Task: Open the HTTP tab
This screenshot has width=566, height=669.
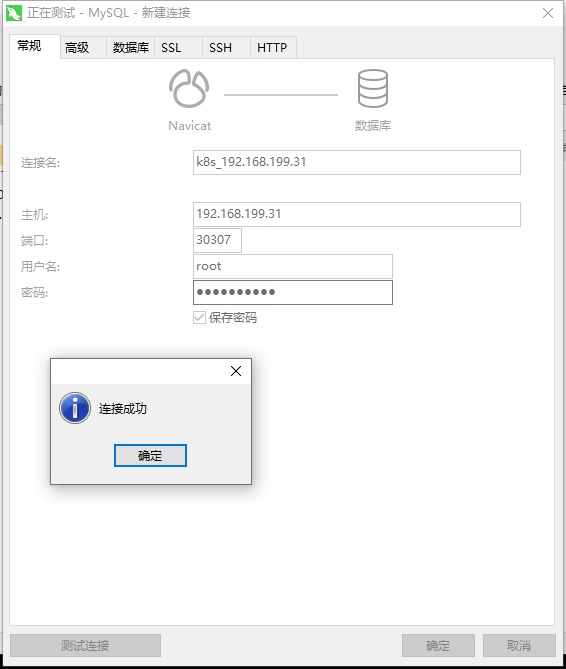Action: click(273, 47)
